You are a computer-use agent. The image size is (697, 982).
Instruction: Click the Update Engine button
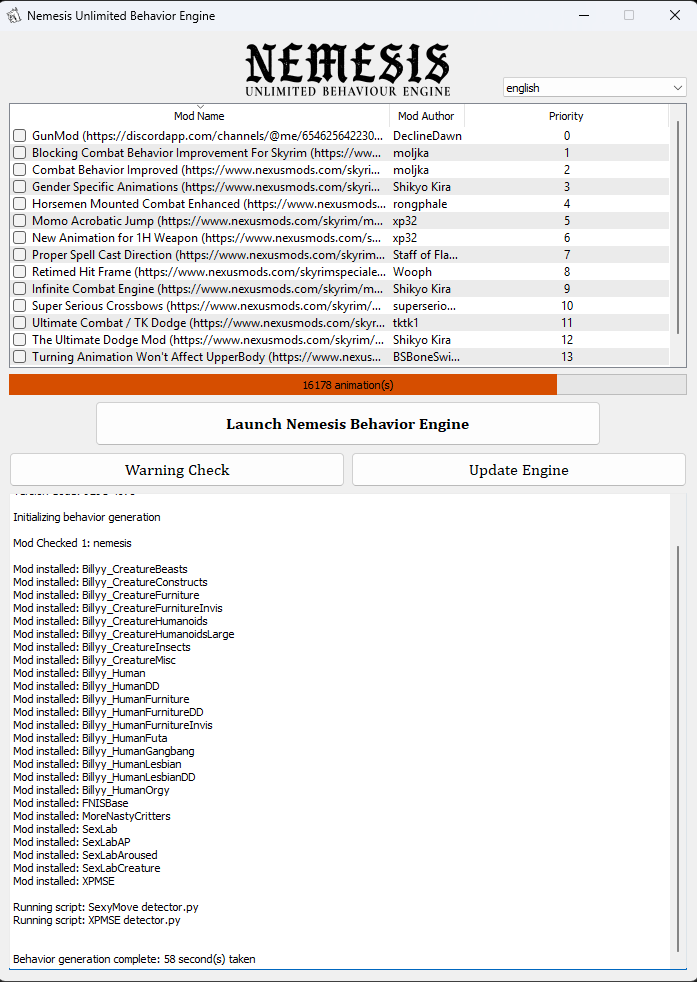pyautogui.click(x=519, y=470)
